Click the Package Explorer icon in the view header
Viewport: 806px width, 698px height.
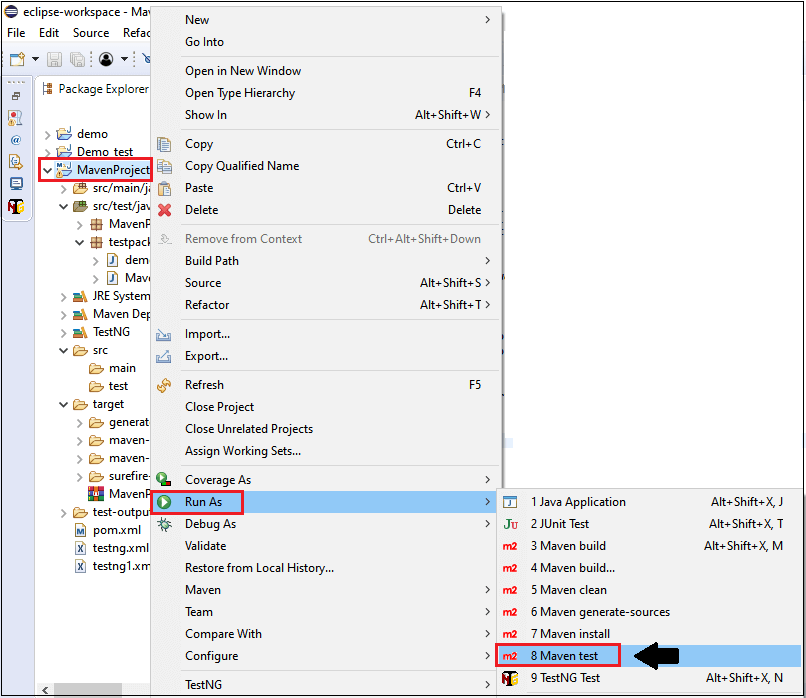(47, 89)
